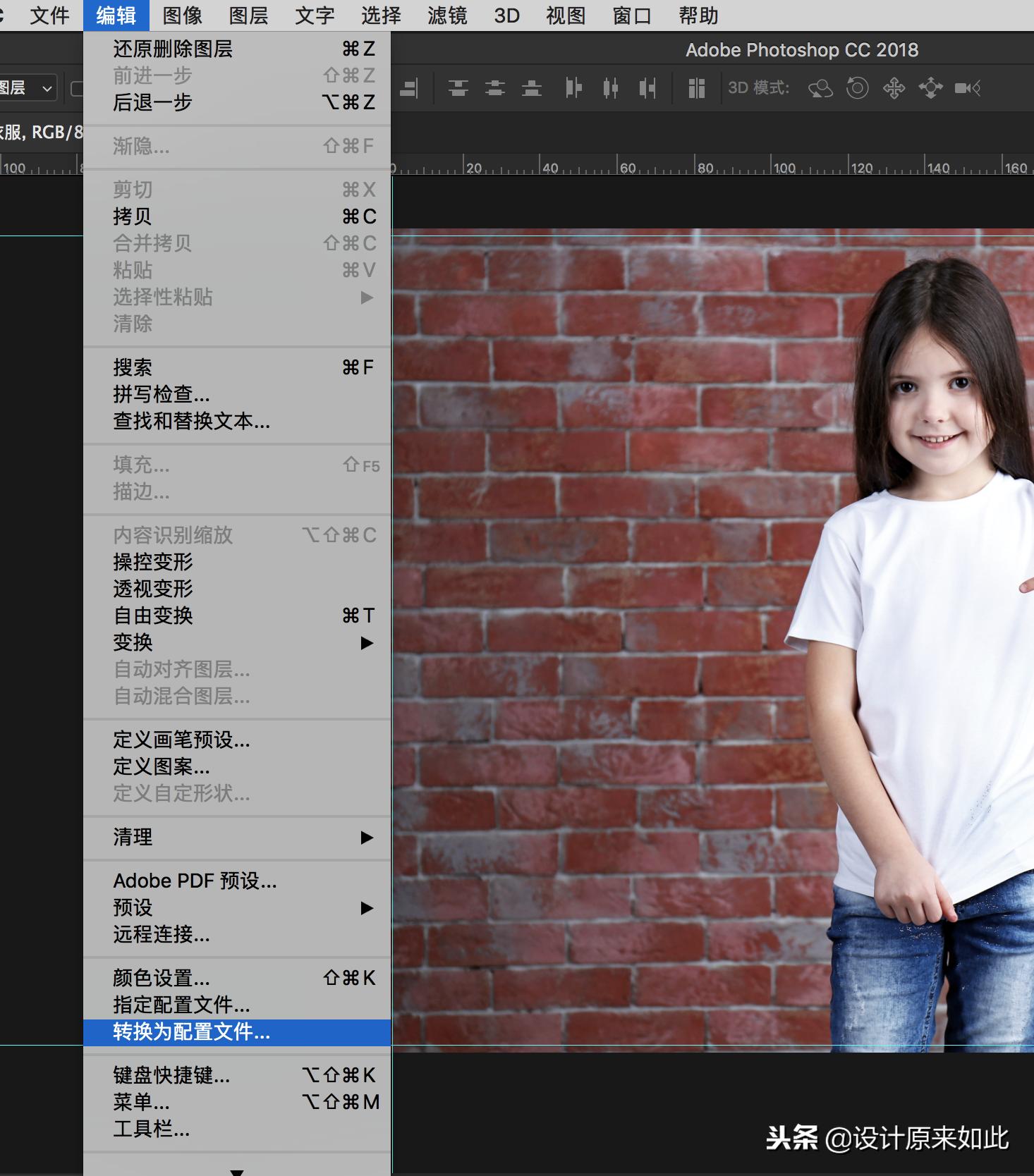Select the 3D orbit camera icon
Viewport: 1034px width, 1176px height.
(820, 88)
